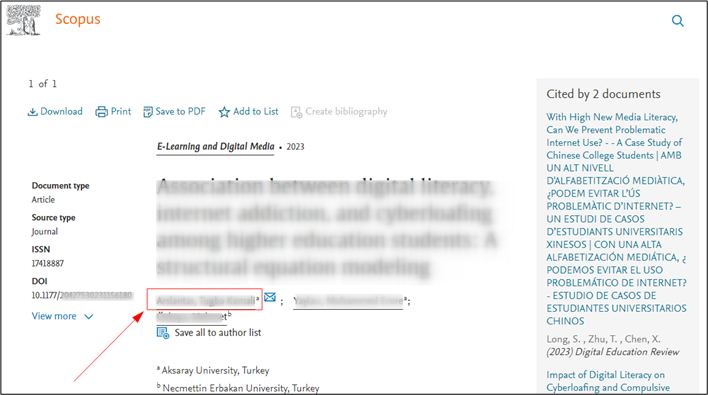Viewport: 708px width, 395px height.
Task: Click Add to List text
Action: pos(256,112)
